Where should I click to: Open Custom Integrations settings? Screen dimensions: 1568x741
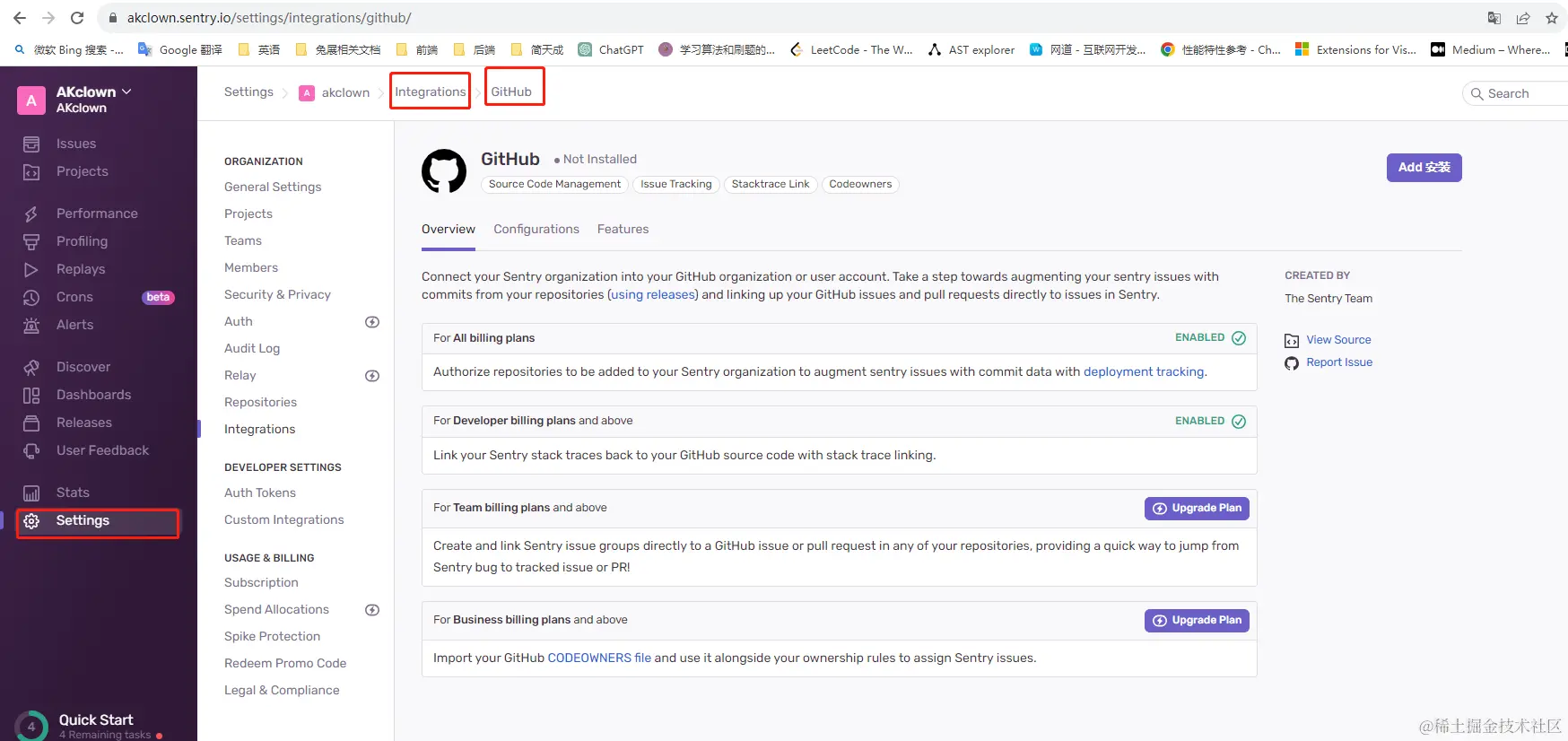[284, 519]
